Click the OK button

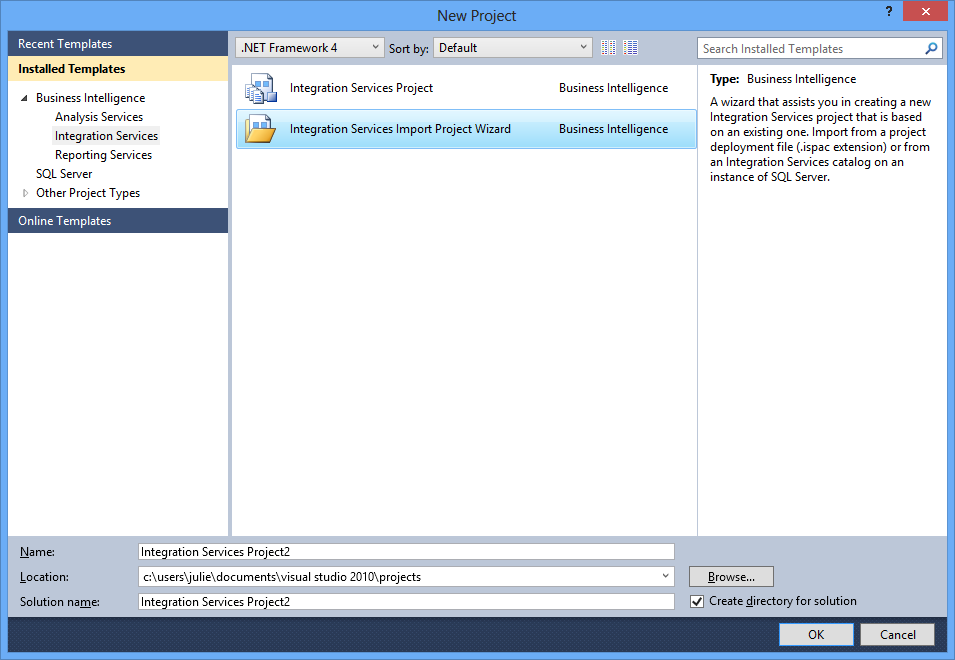[816, 634]
